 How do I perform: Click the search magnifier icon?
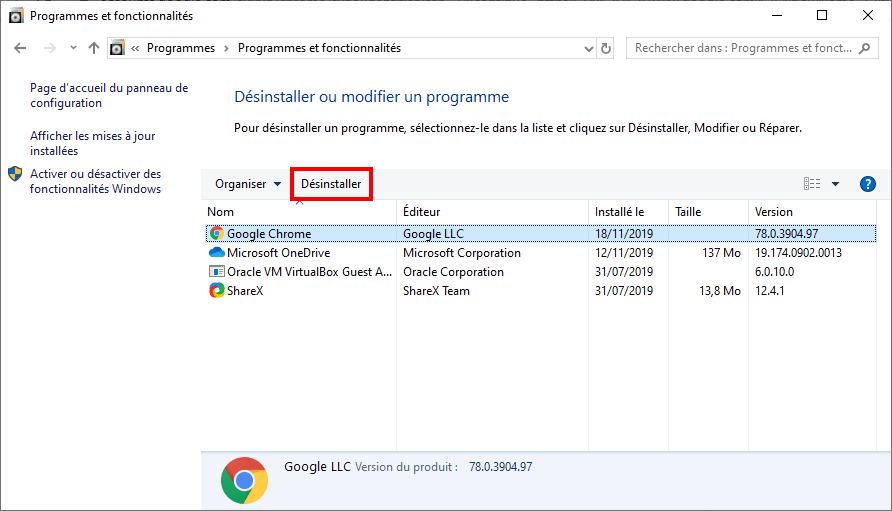(865, 48)
